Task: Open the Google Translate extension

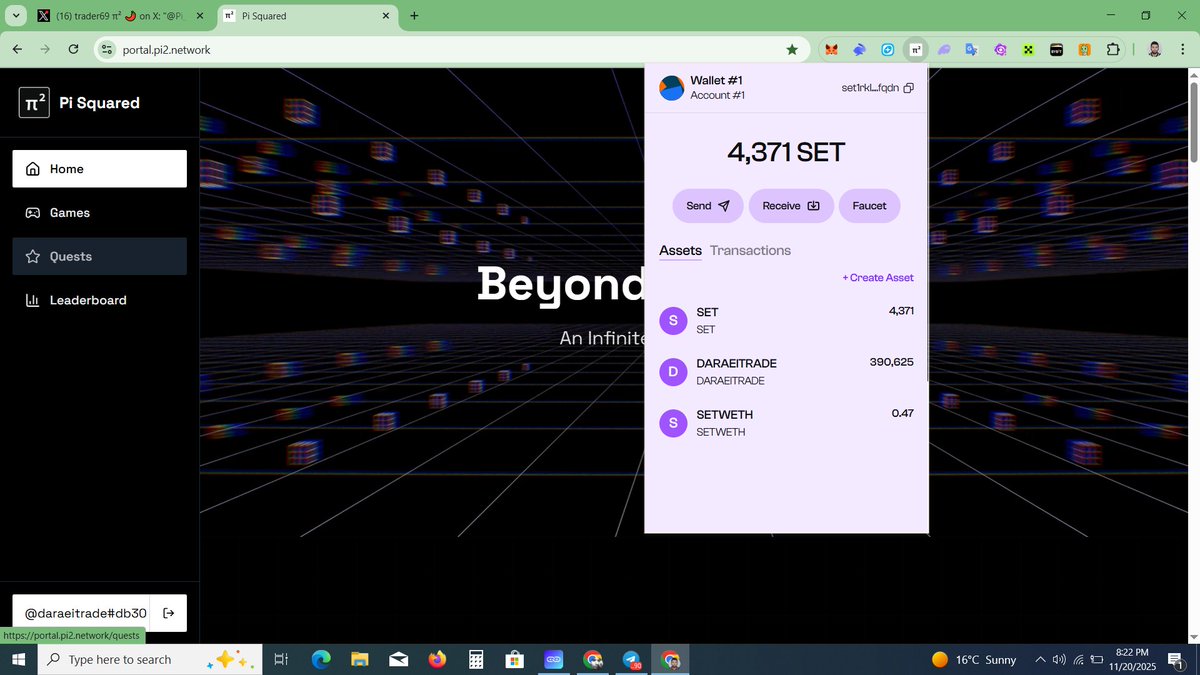Action: pyautogui.click(x=971, y=49)
